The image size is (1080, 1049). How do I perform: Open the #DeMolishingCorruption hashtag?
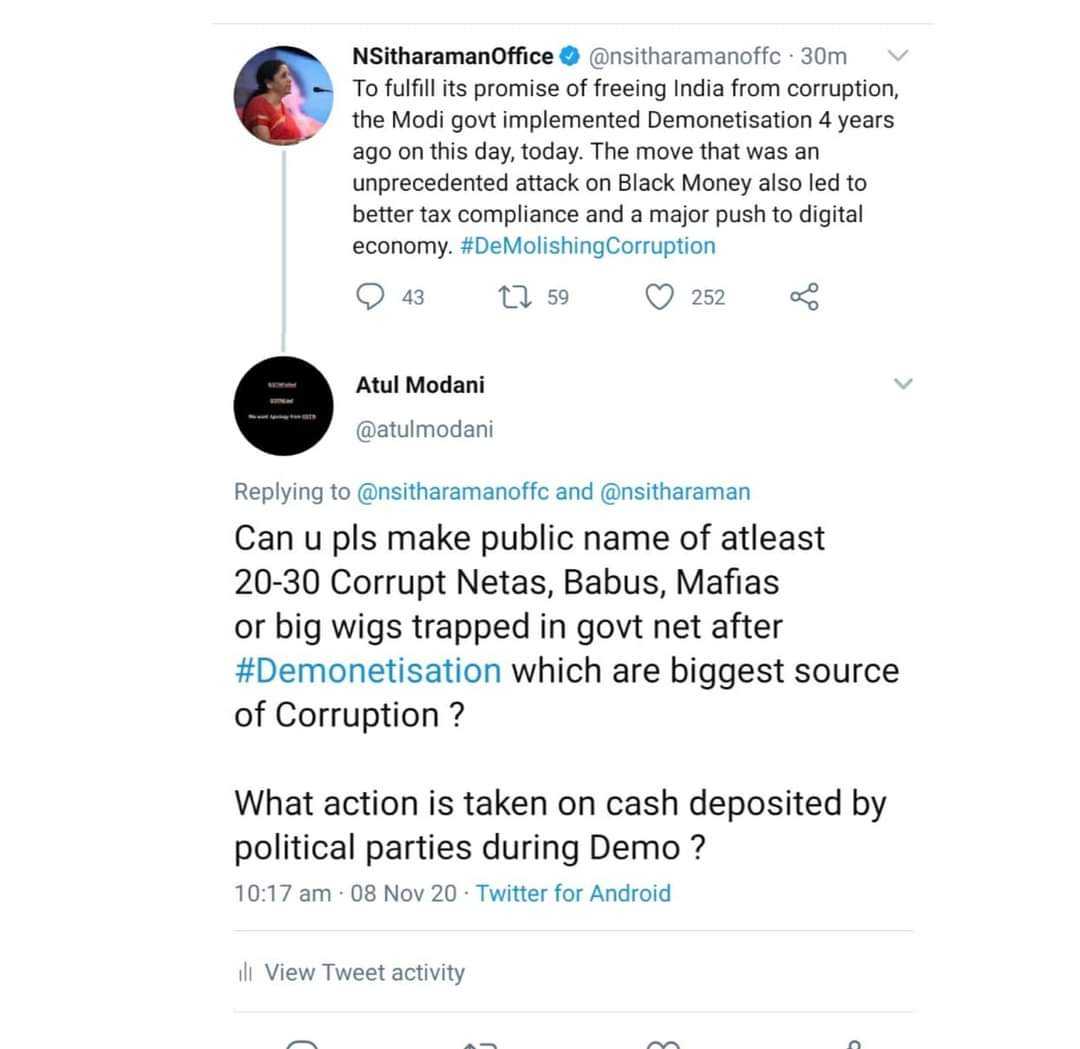tap(588, 246)
